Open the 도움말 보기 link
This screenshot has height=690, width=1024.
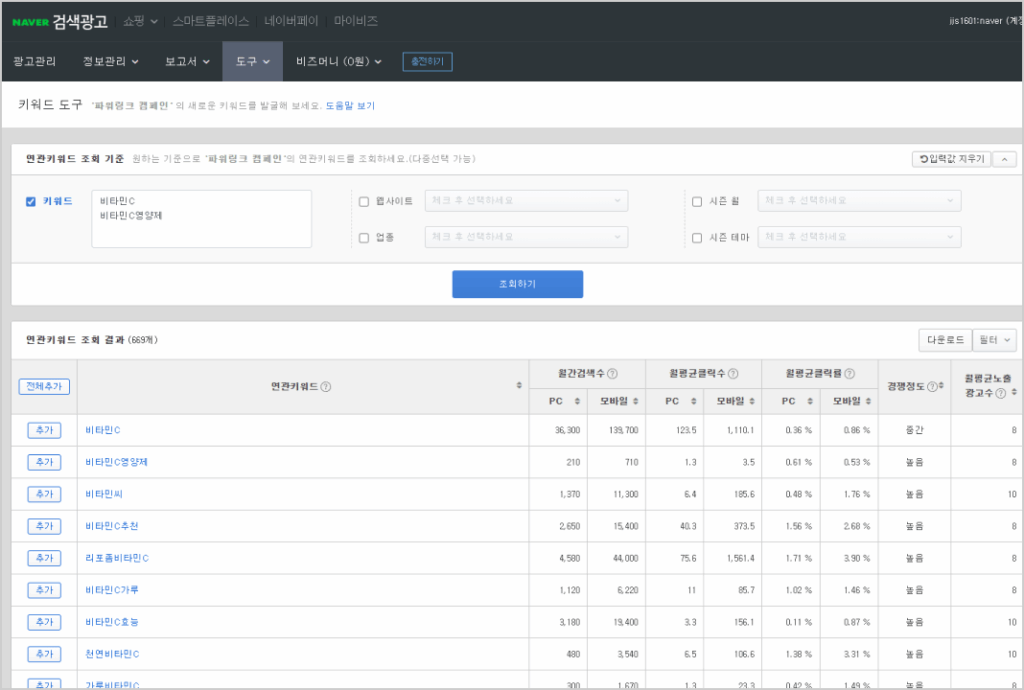coord(350,105)
